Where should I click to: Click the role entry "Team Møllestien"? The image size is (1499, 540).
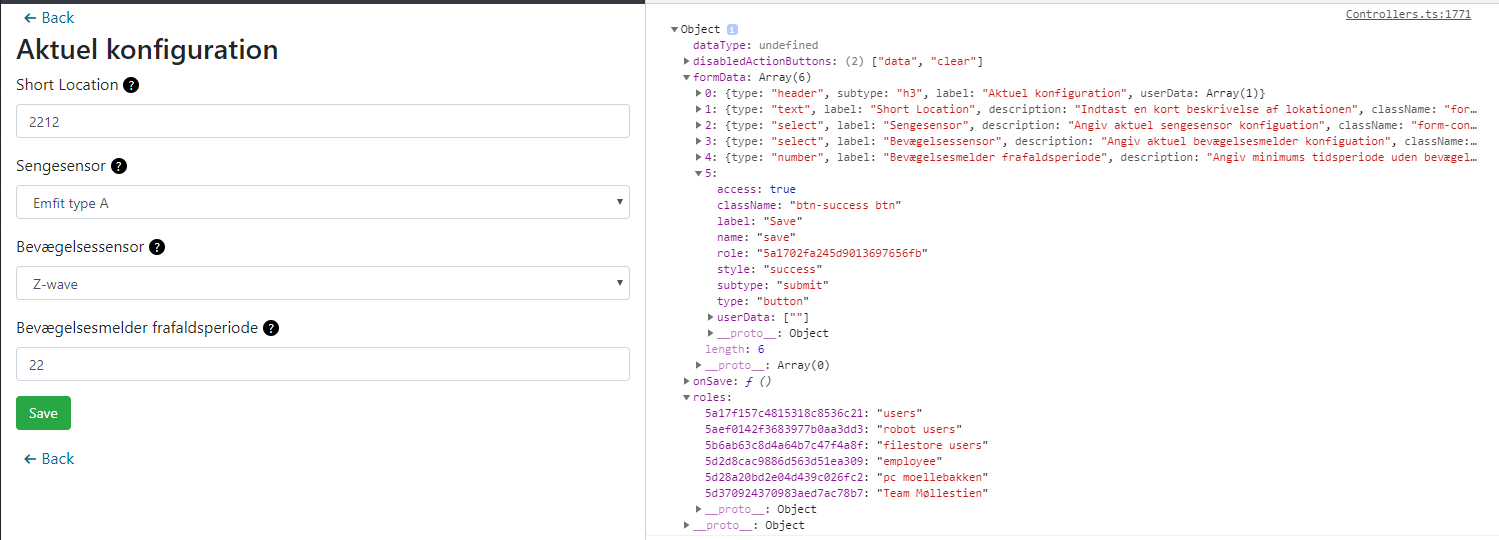coord(846,494)
